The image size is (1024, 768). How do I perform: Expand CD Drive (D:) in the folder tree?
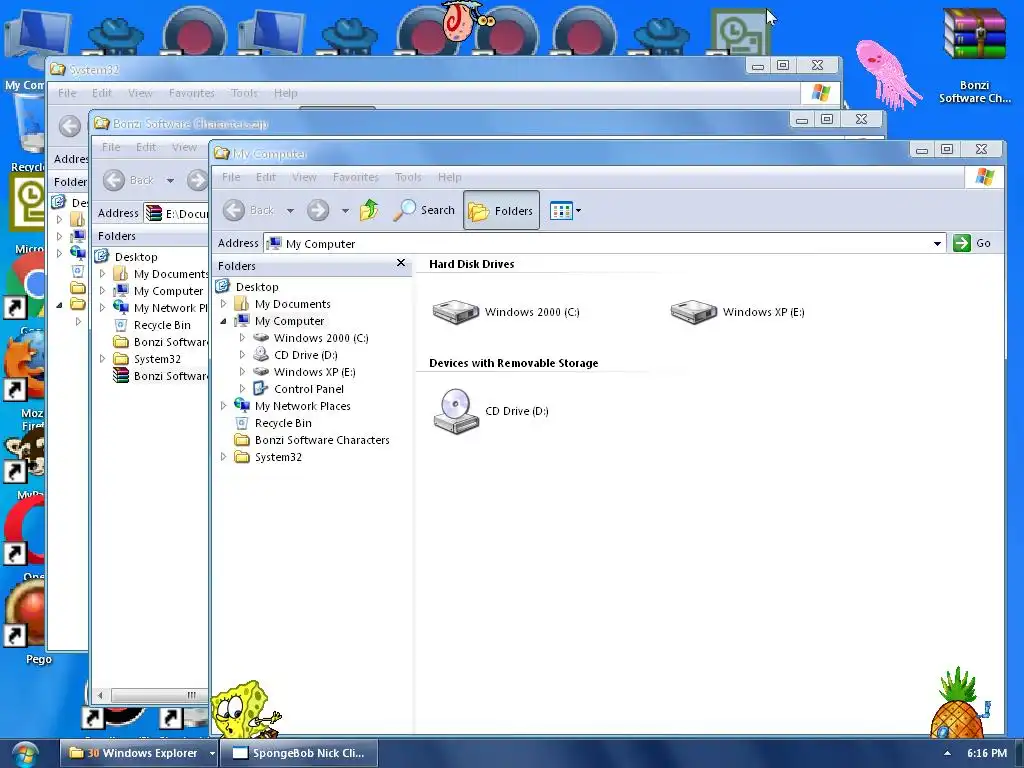(242, 355)
